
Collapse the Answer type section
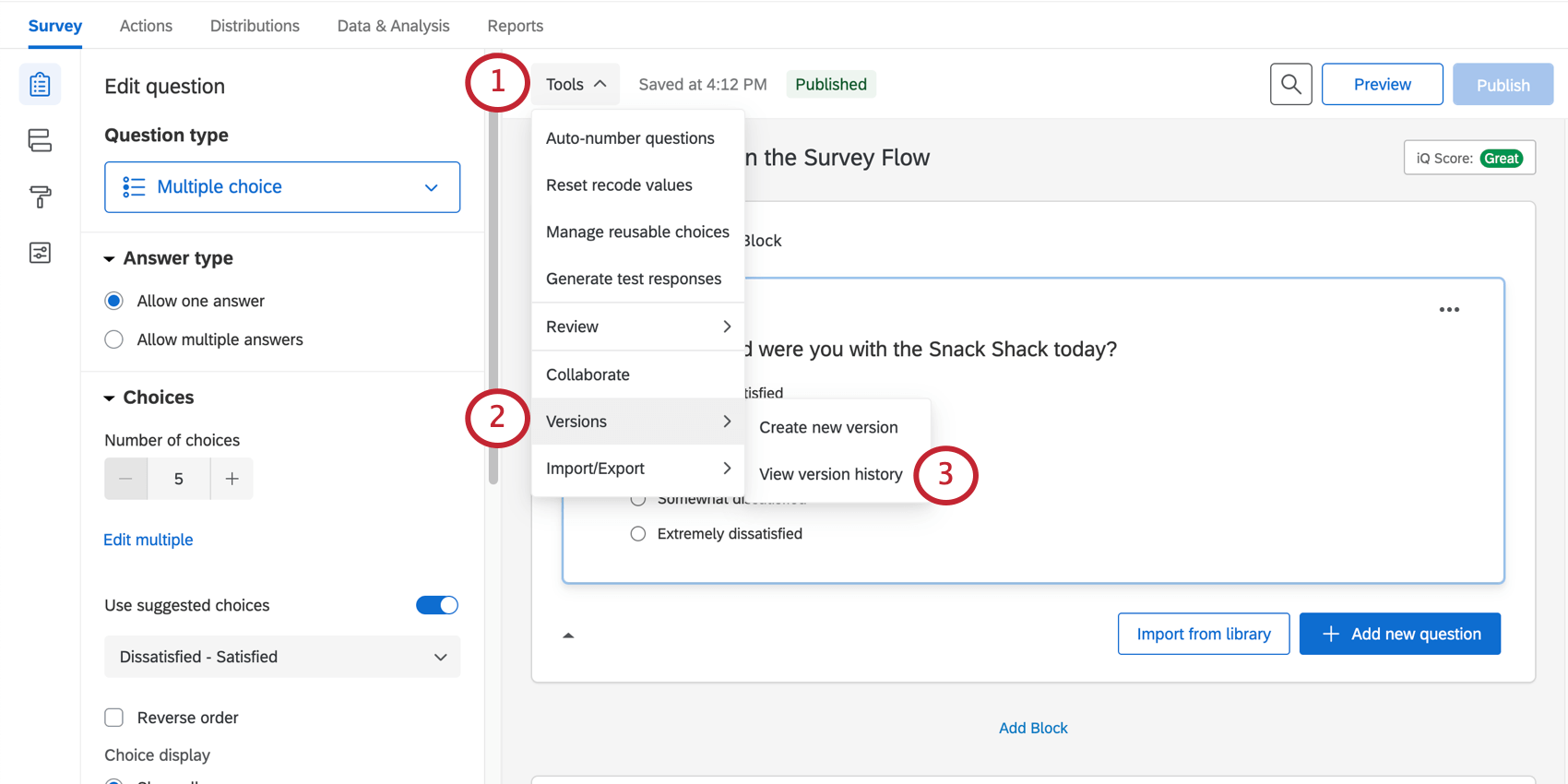click(110, 259)
